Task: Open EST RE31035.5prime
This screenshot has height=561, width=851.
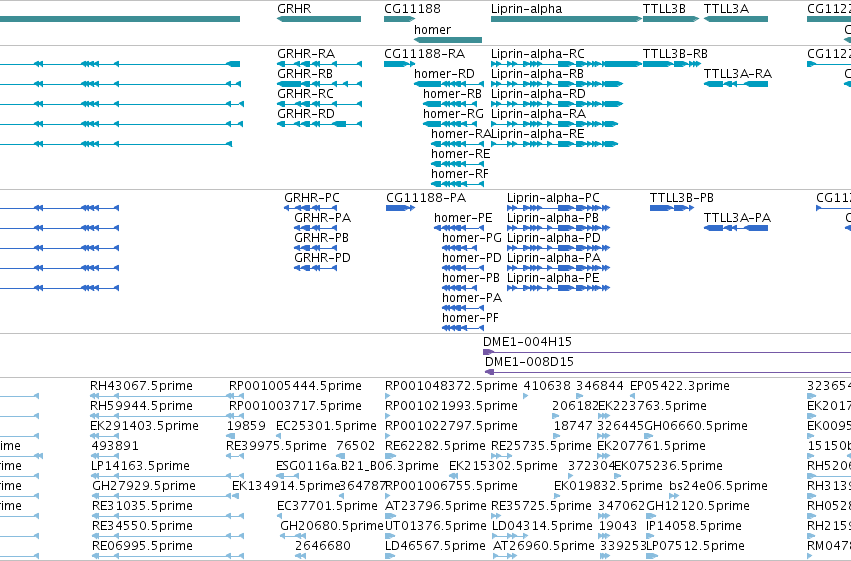Action: [142, 506]
